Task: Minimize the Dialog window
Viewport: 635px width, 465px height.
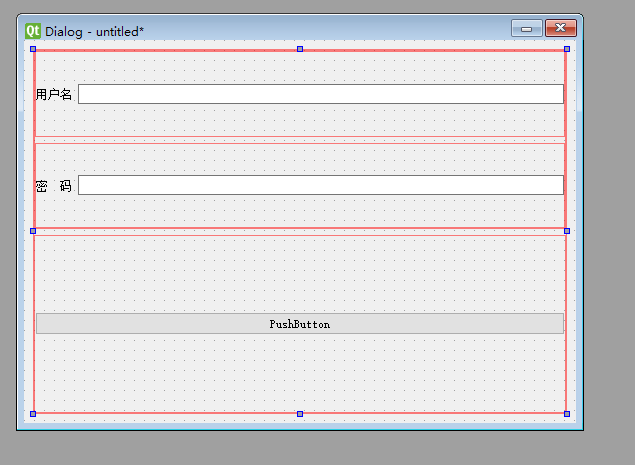Action: pos(526,28)
